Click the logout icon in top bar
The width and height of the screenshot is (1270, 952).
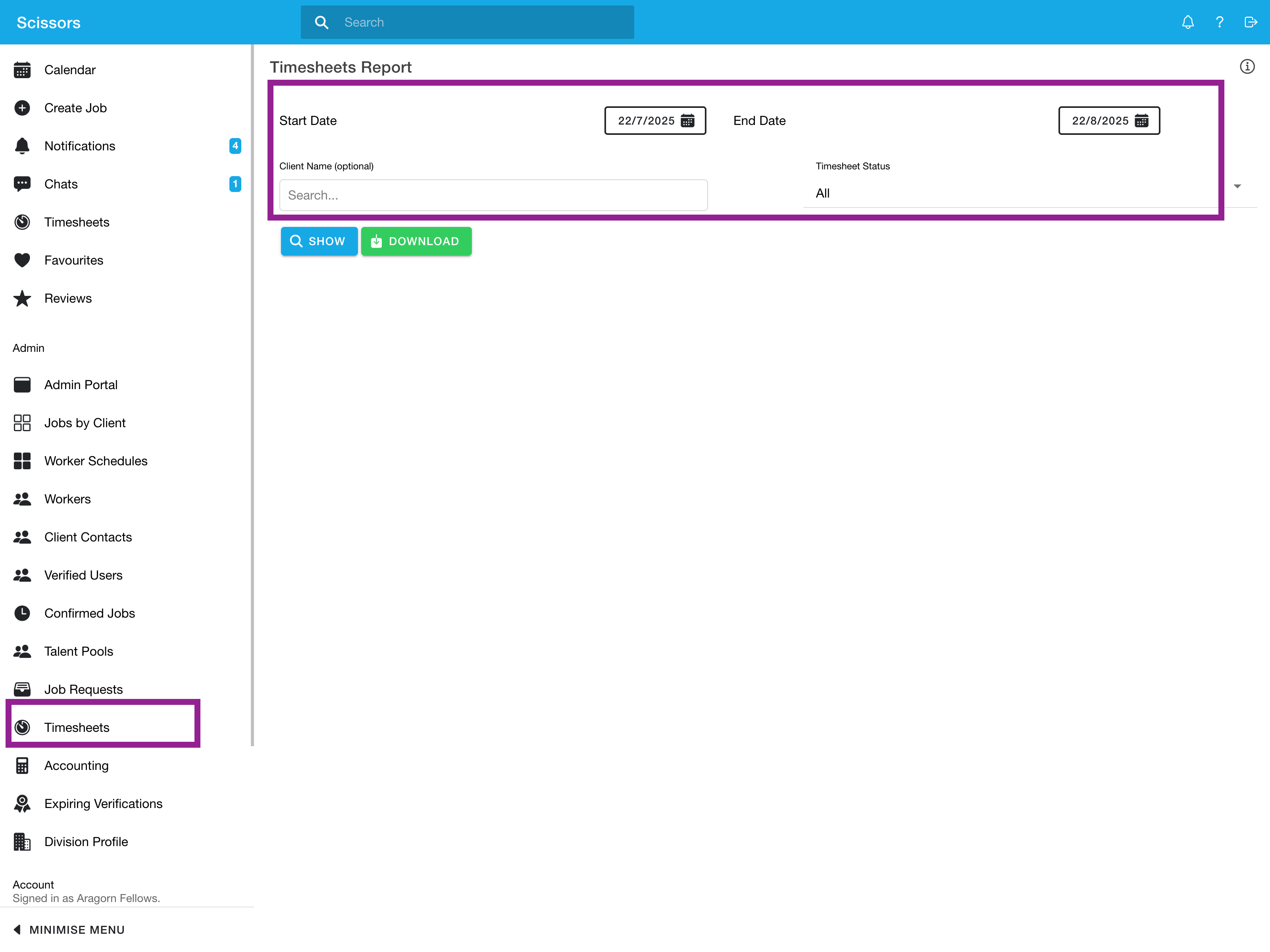(x=1251, y=22)
